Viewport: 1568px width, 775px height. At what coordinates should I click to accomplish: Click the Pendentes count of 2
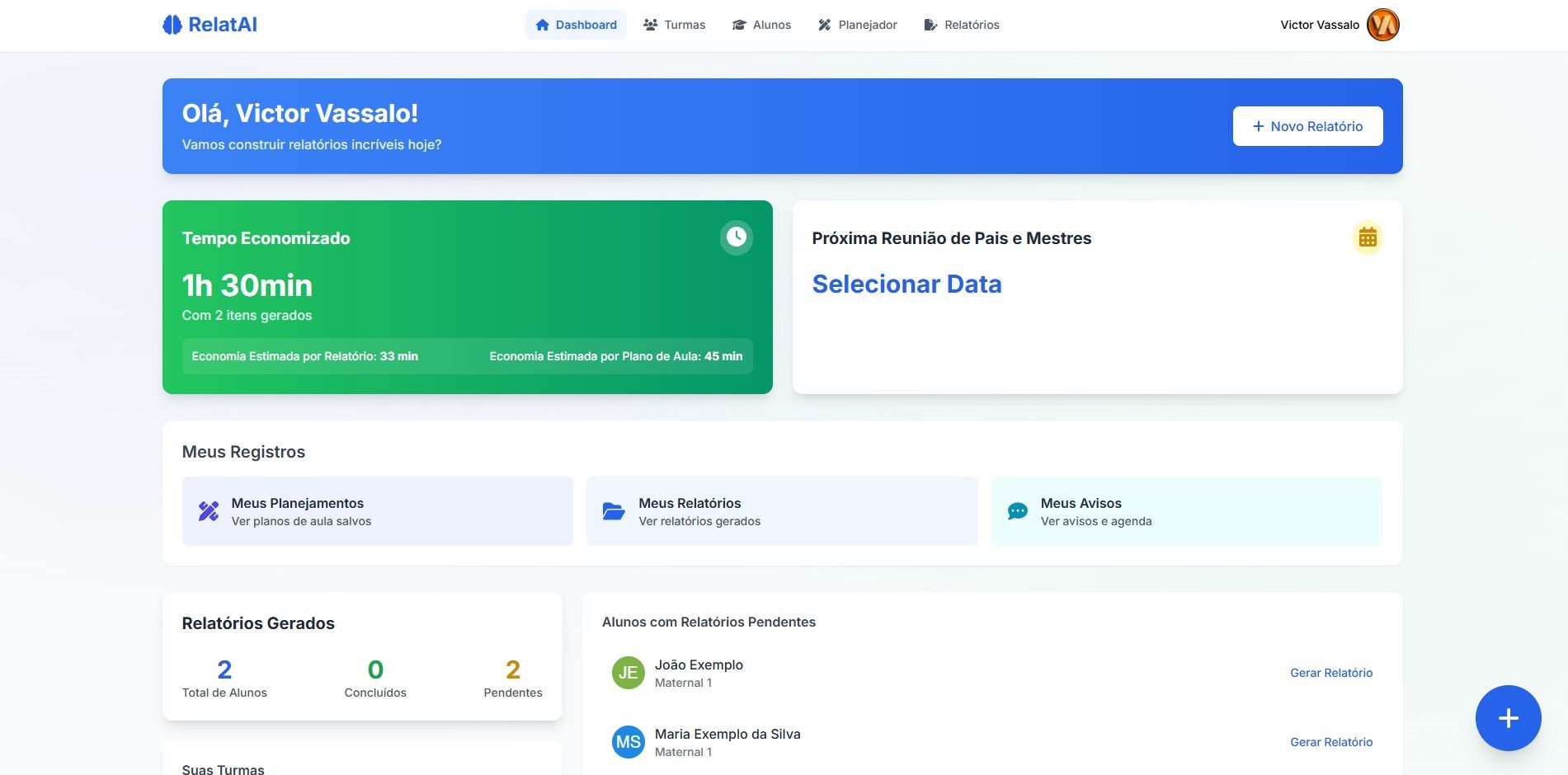point(513,669)
